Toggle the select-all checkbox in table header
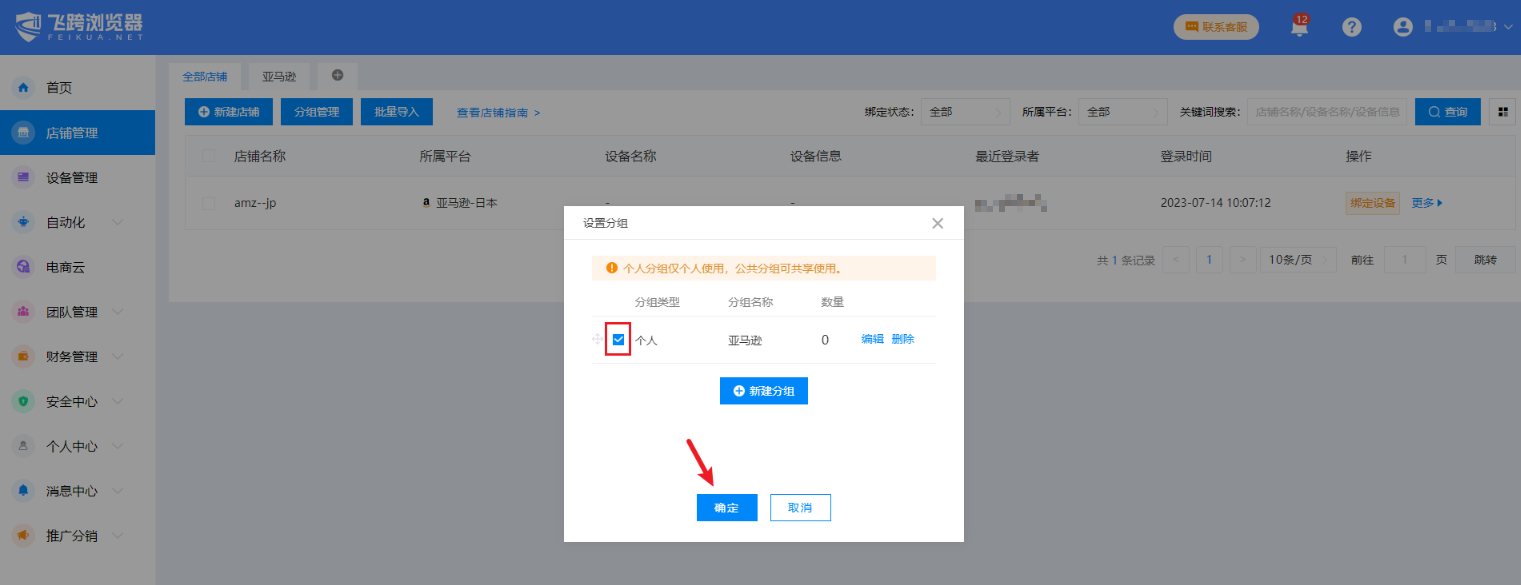Screen dimensions: 1521x585 click(209, 156)
